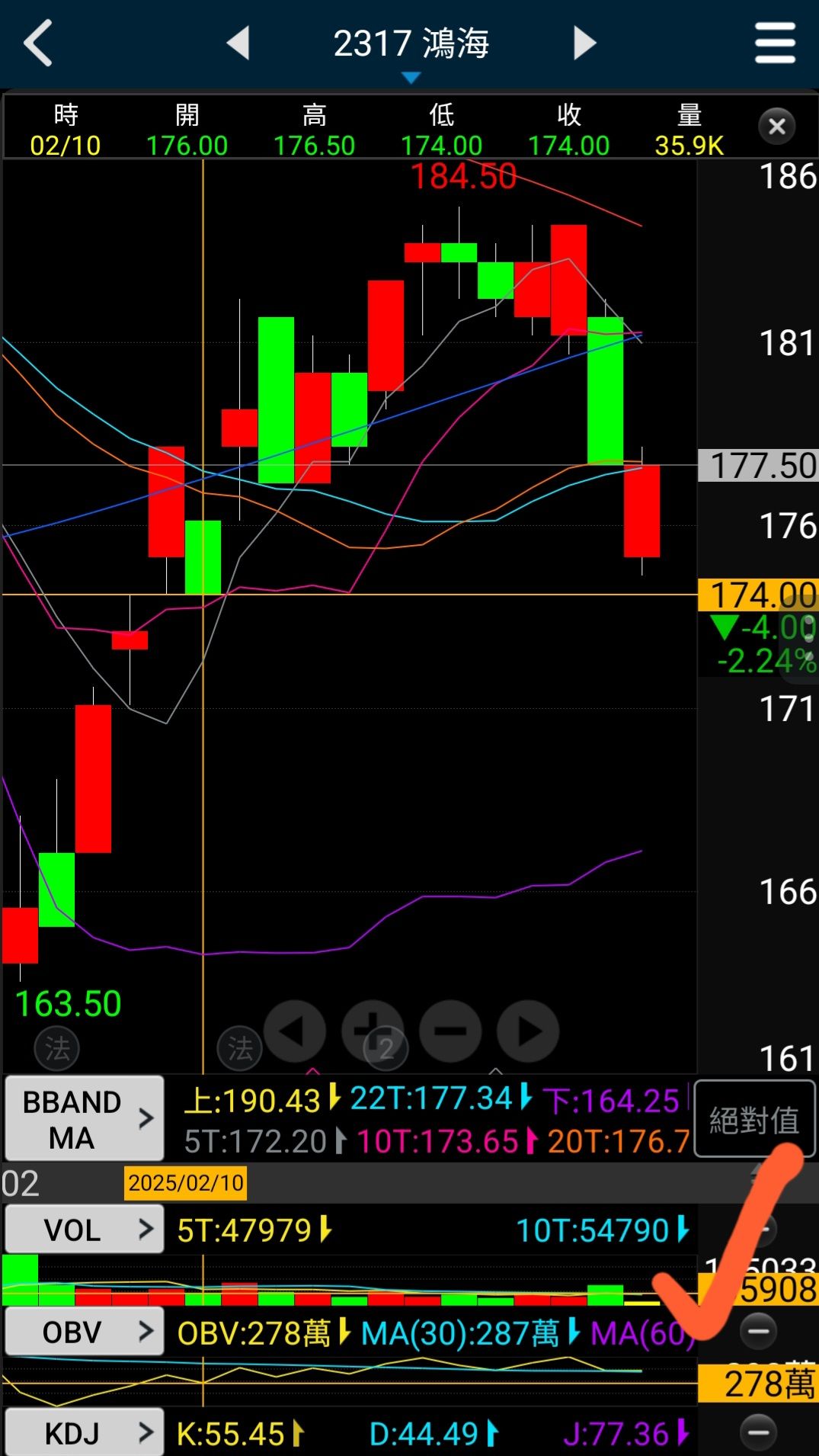Image resolution: width=819 pixels, height=1456 pixels.
Task: Move chart cursor right with round arrow button
Action: pyautogui.click(x=528, y=1031)
